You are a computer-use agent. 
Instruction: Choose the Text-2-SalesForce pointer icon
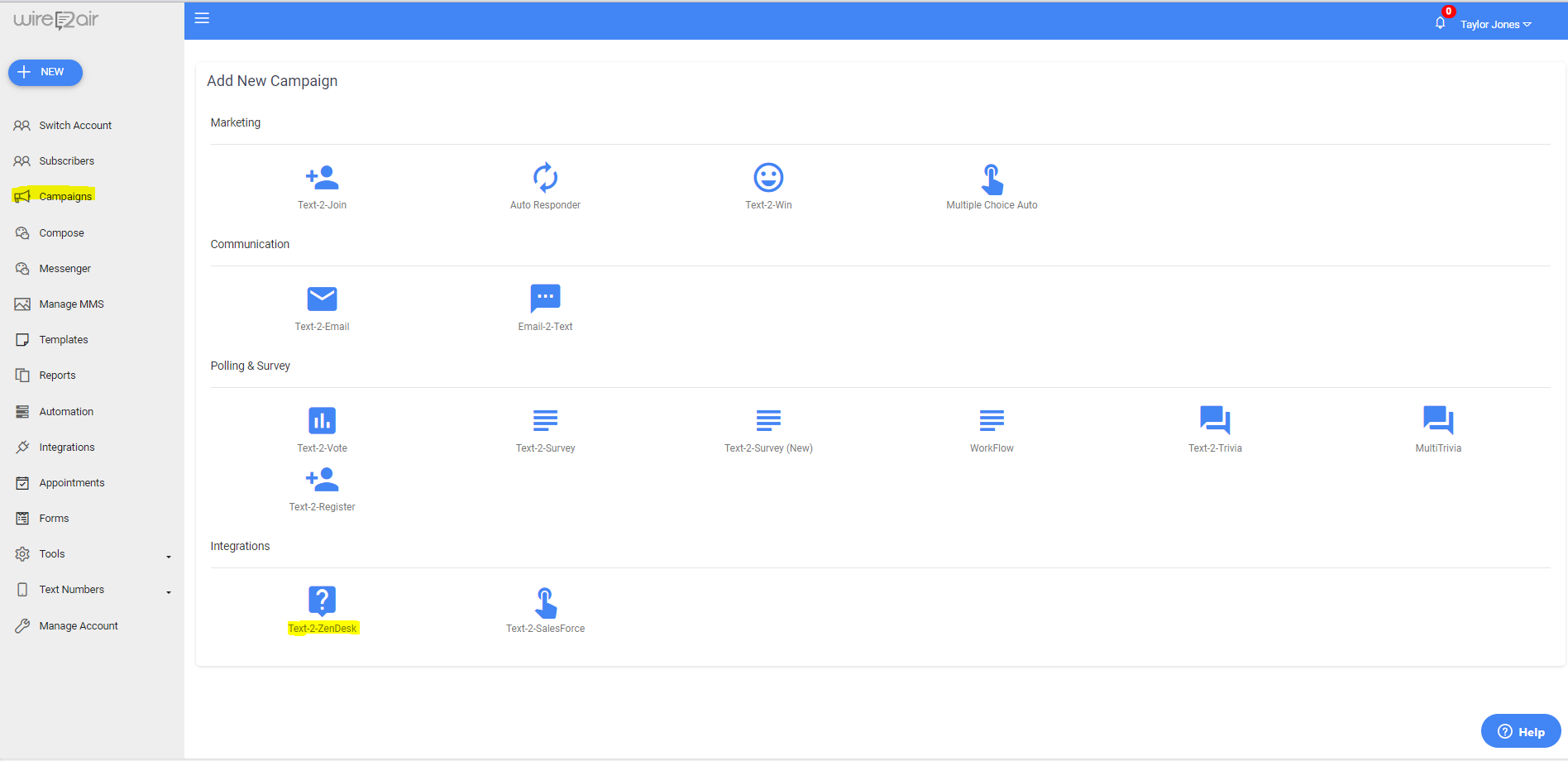pyautogui.click(x=545, y=603)
